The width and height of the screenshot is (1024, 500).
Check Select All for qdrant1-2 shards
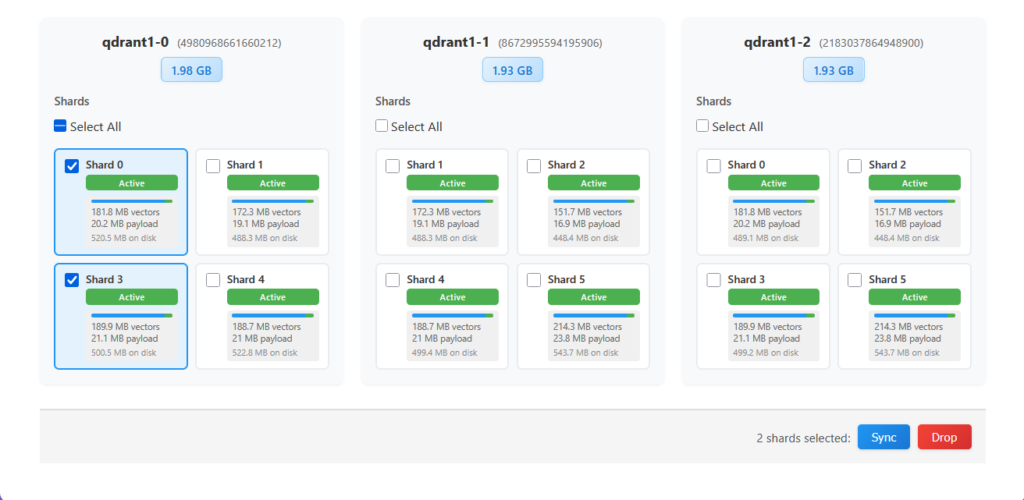tap(702, 127)
